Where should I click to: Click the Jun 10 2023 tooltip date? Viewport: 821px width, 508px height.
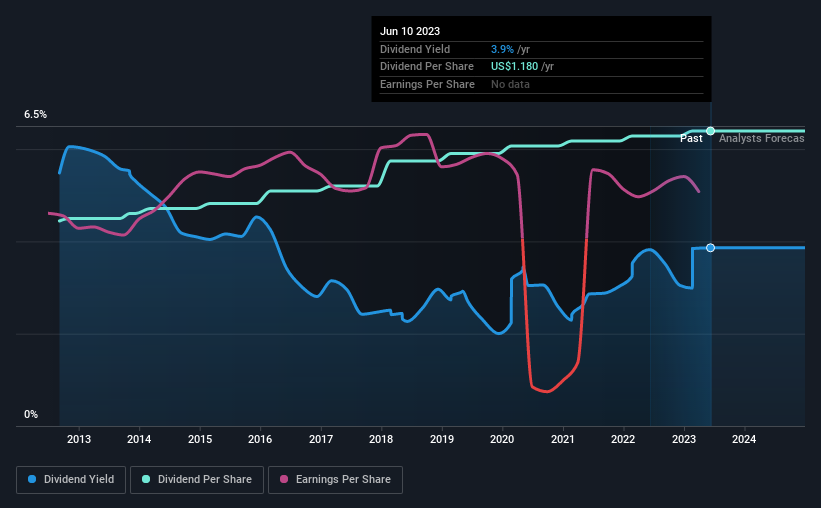(x=410, y=31)
